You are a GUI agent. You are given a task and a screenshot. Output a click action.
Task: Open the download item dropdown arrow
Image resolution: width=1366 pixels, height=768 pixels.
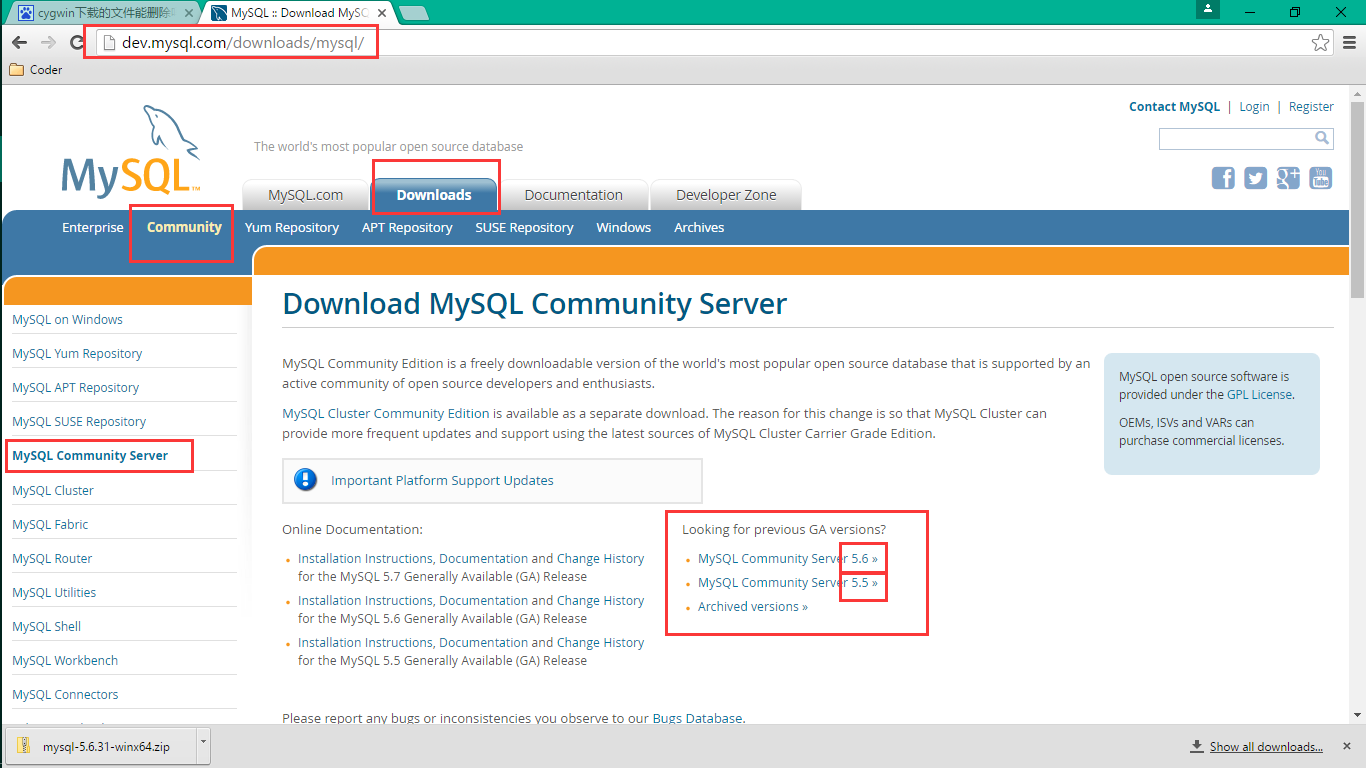[x=204, y=742]
